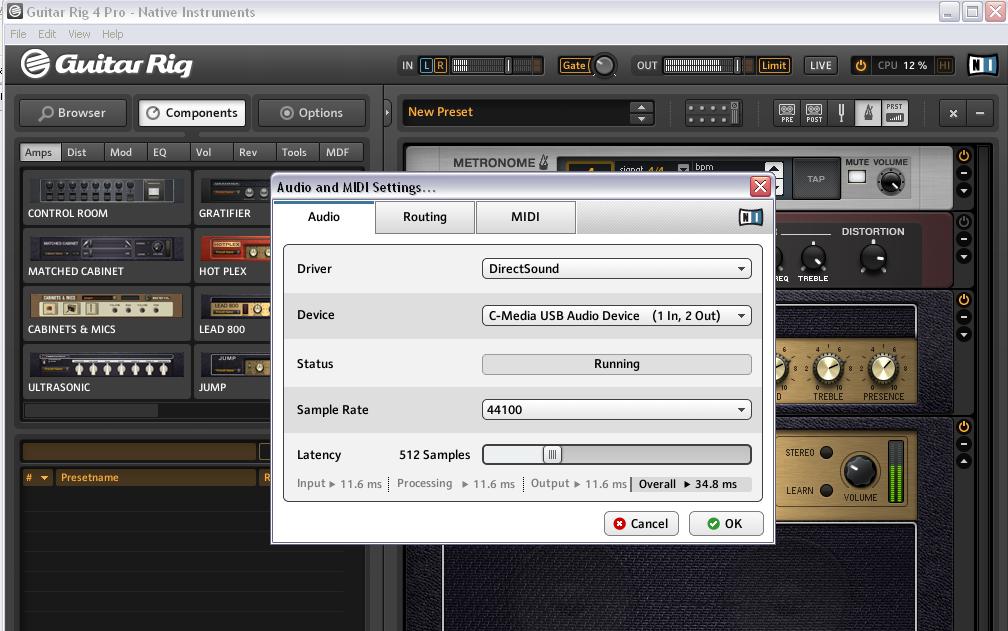The height and width of the screenshot is (631, 1008).
Task: Show the tuner icon
Action: [841, 113]
